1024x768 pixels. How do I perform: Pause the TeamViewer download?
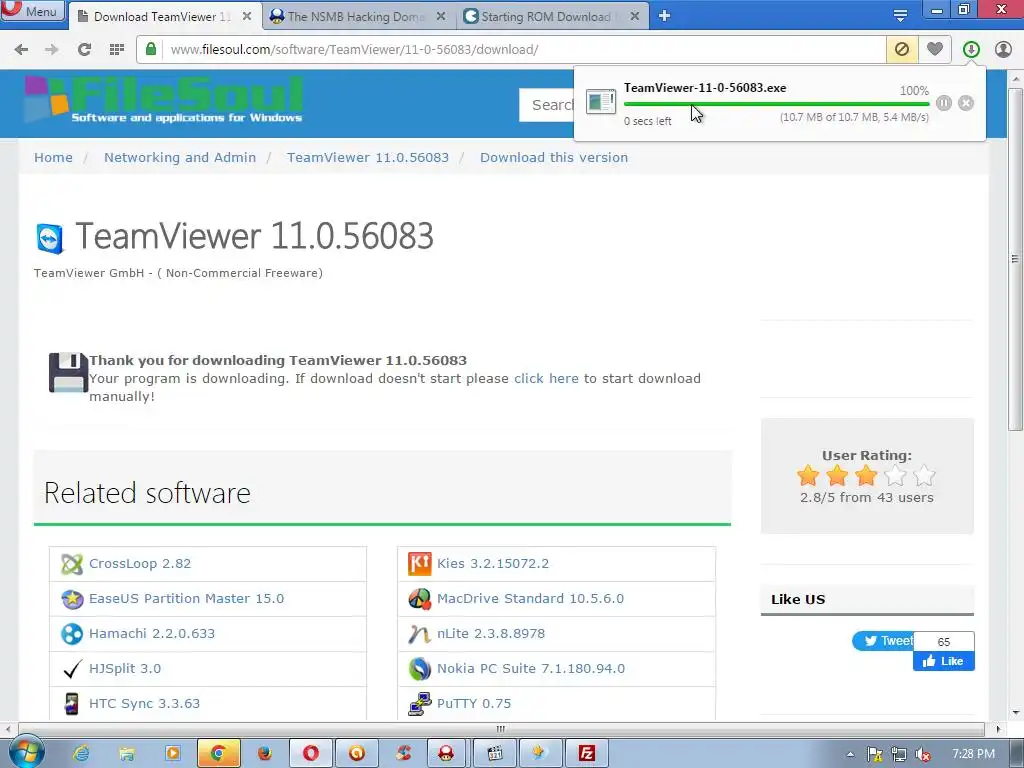(944, 103)
